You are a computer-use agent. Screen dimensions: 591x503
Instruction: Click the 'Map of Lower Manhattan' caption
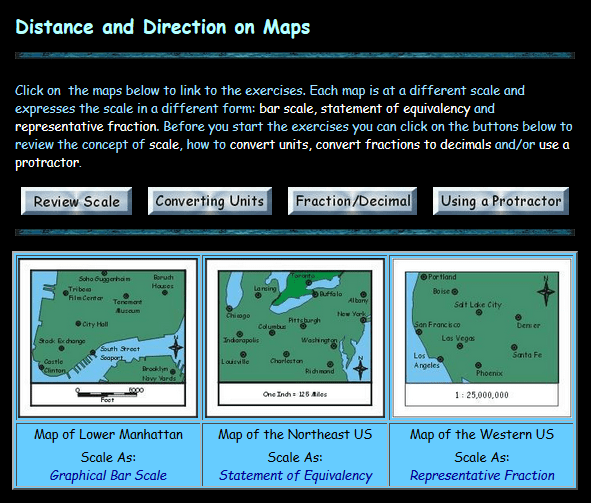(109, 434)
